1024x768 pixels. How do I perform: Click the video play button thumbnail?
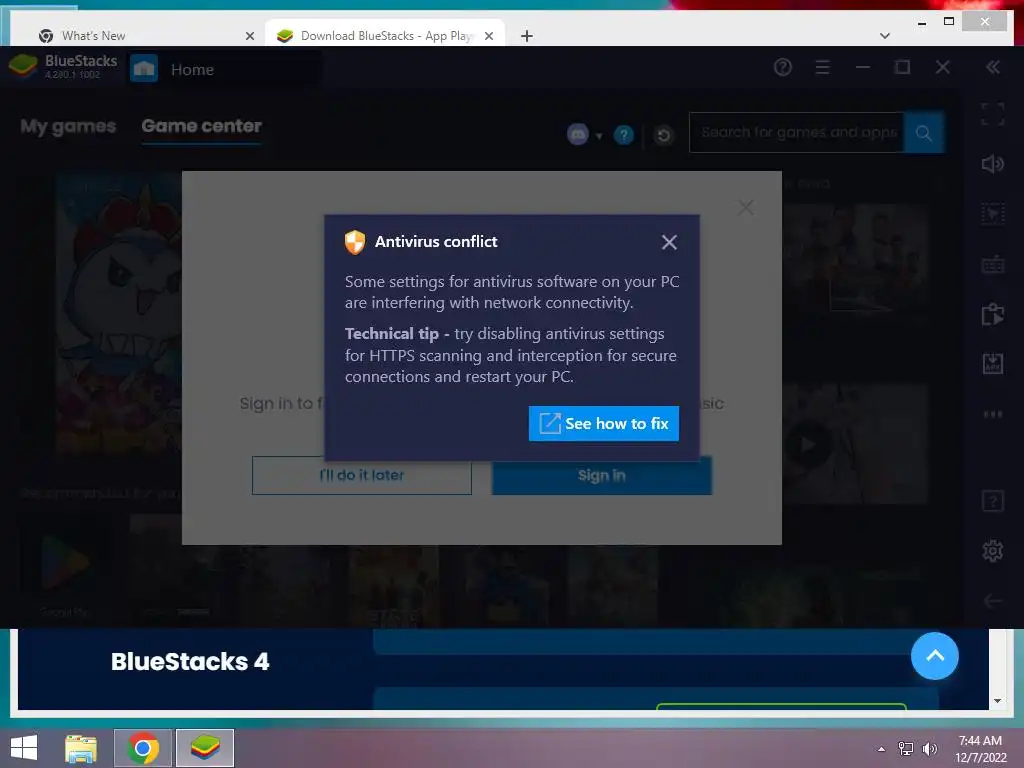click(x=808, y=445)
